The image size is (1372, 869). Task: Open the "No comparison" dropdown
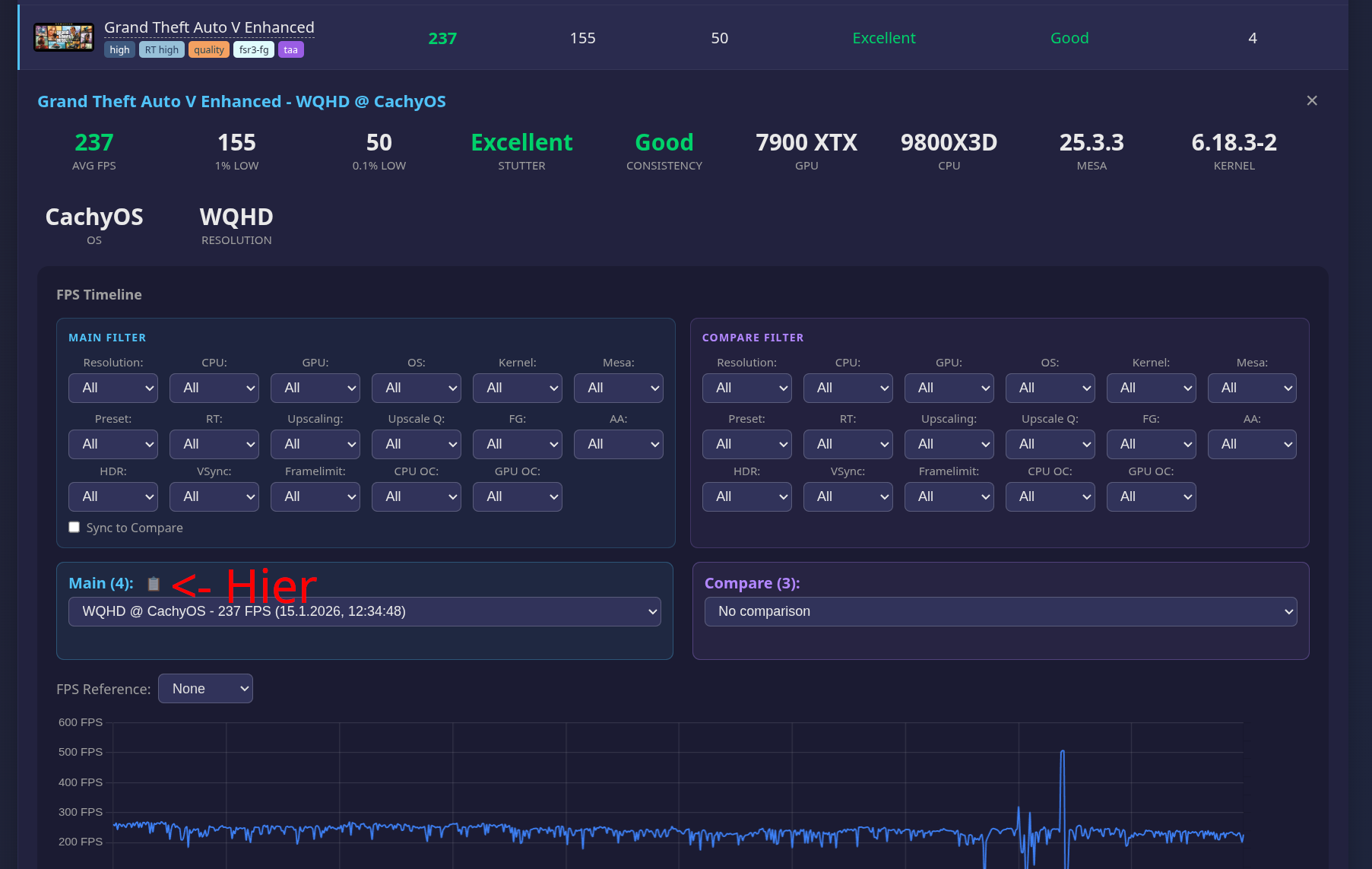point(1000,611)
